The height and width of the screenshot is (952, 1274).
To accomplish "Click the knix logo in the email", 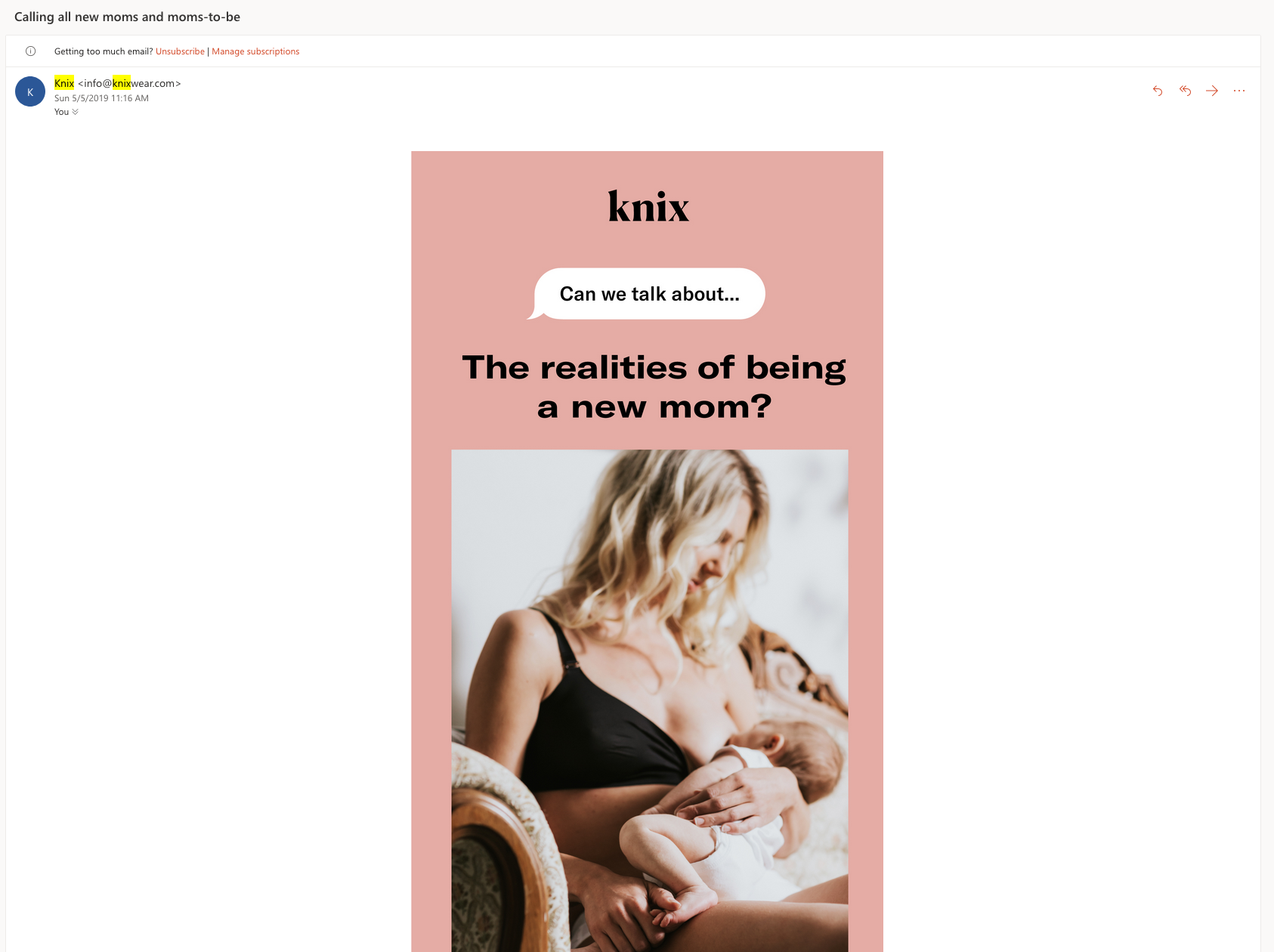I will (648, 207).
